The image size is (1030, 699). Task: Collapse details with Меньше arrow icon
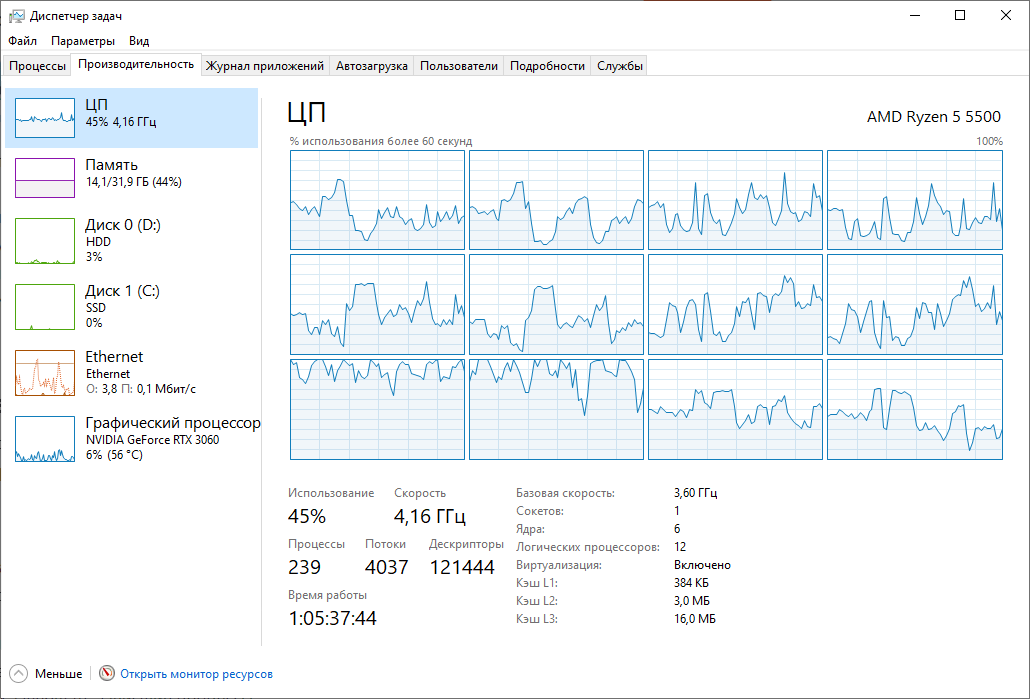pyautogui.click(x=18, y=673)
